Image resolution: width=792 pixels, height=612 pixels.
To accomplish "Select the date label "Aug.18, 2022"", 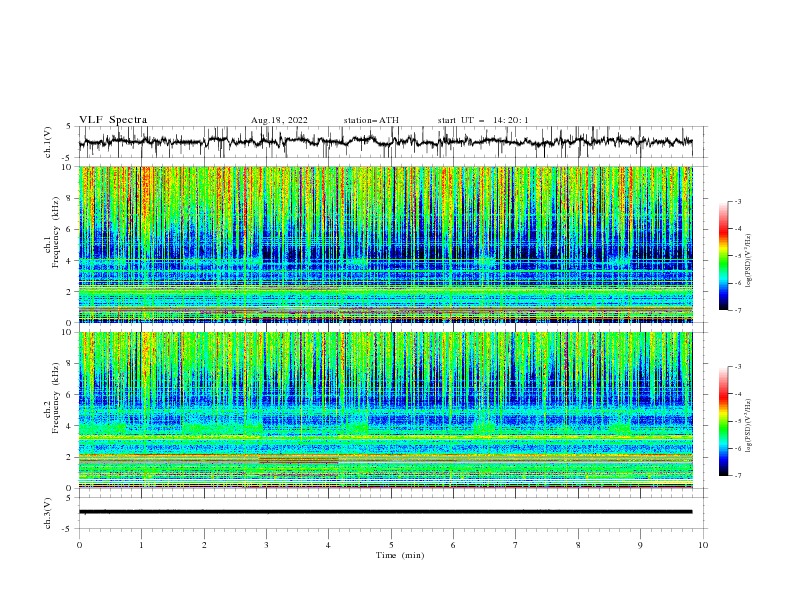I will tap(279, 120).
